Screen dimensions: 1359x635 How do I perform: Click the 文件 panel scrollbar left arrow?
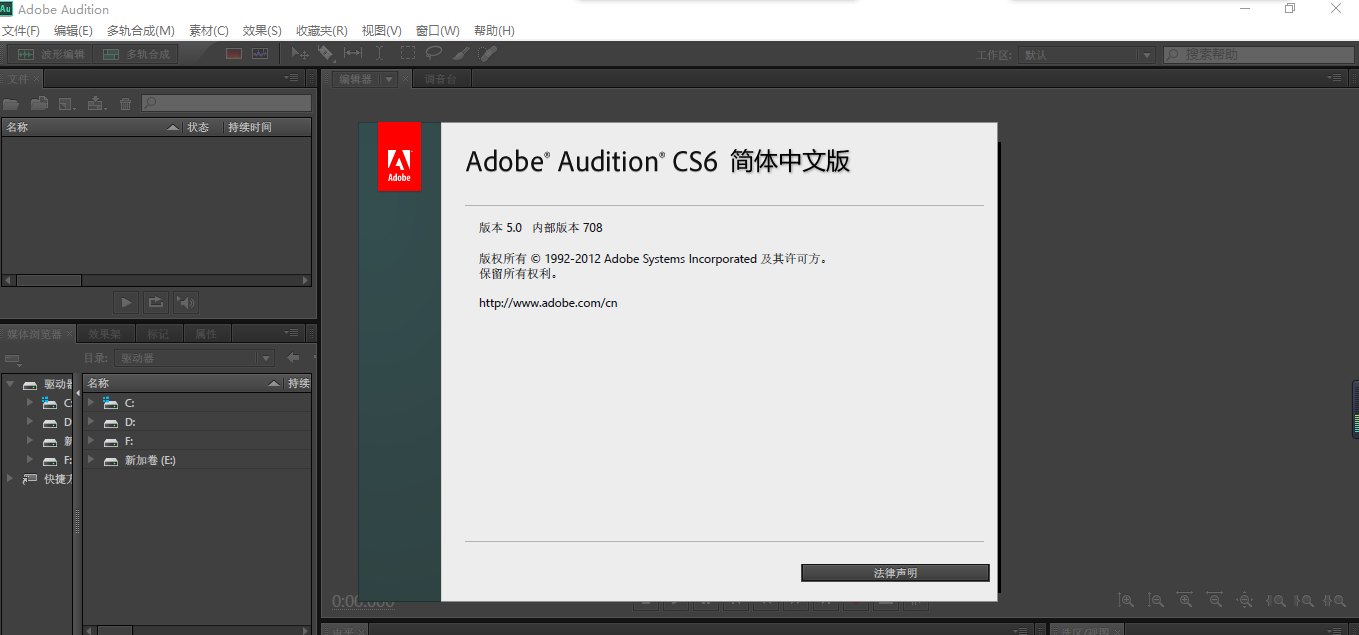pos(8,281)
